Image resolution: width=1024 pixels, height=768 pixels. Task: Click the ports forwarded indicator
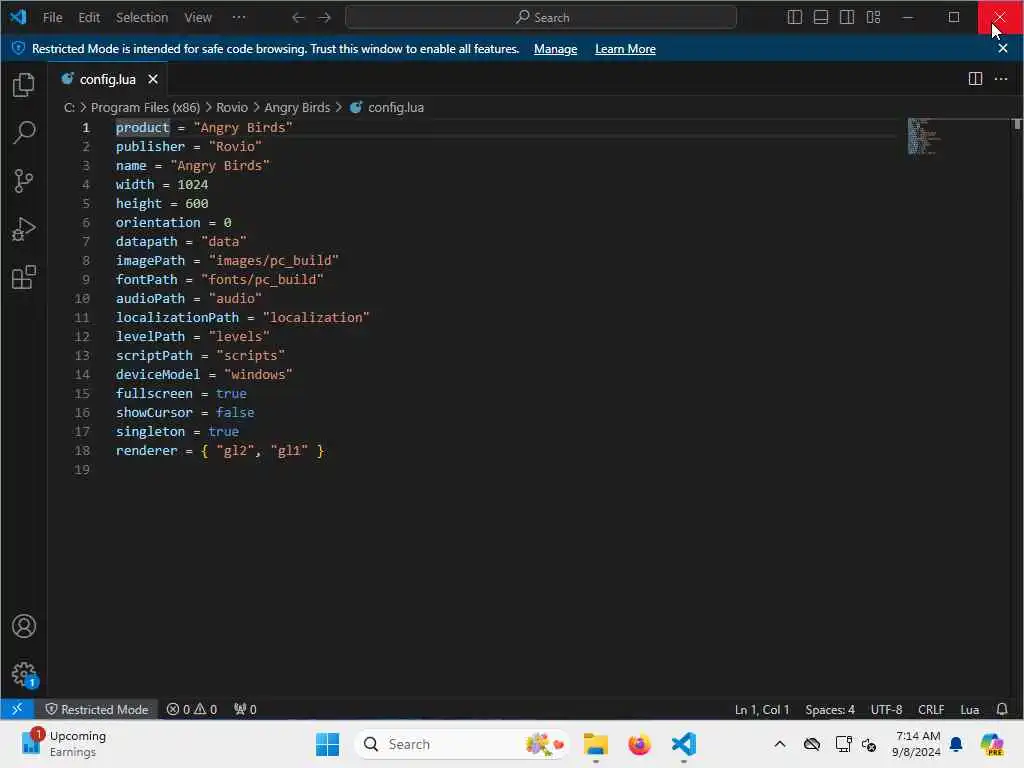[246, 709]
